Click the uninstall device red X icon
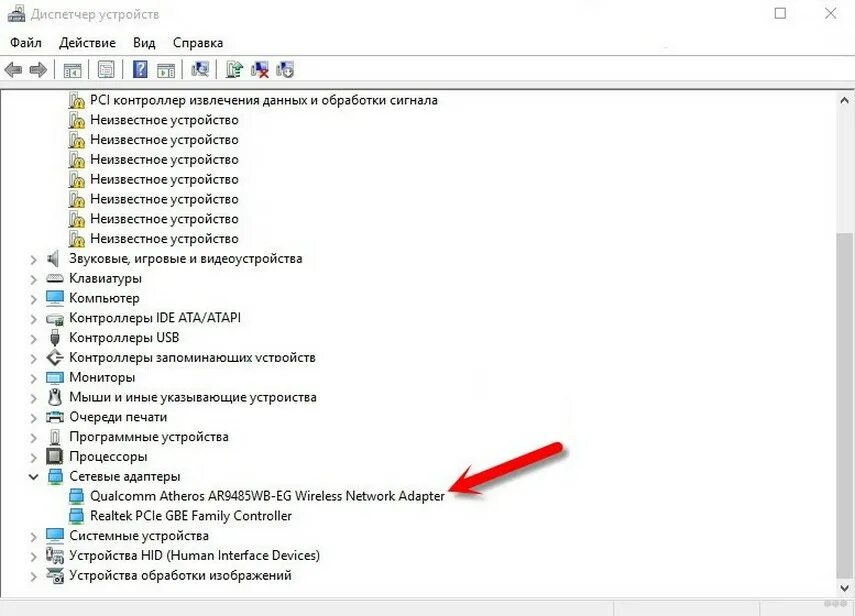This screenshot has height=616, width=855. 260,70
